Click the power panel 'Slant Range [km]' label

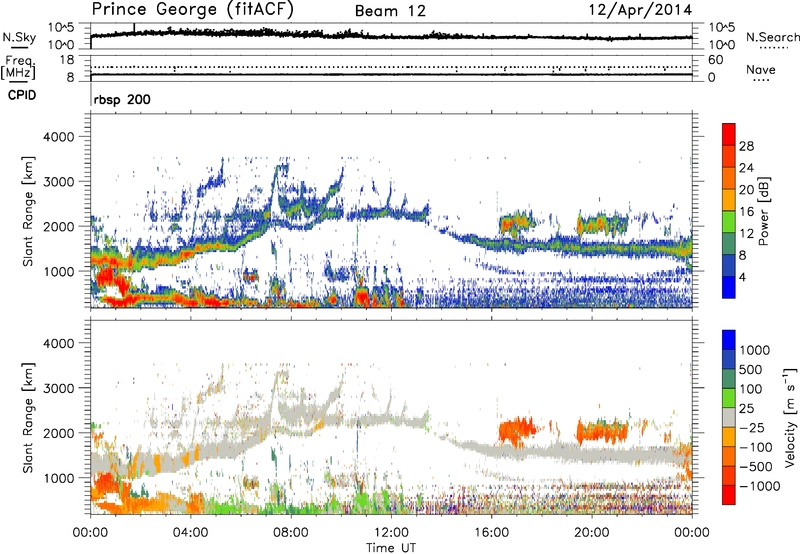[28, 211]
